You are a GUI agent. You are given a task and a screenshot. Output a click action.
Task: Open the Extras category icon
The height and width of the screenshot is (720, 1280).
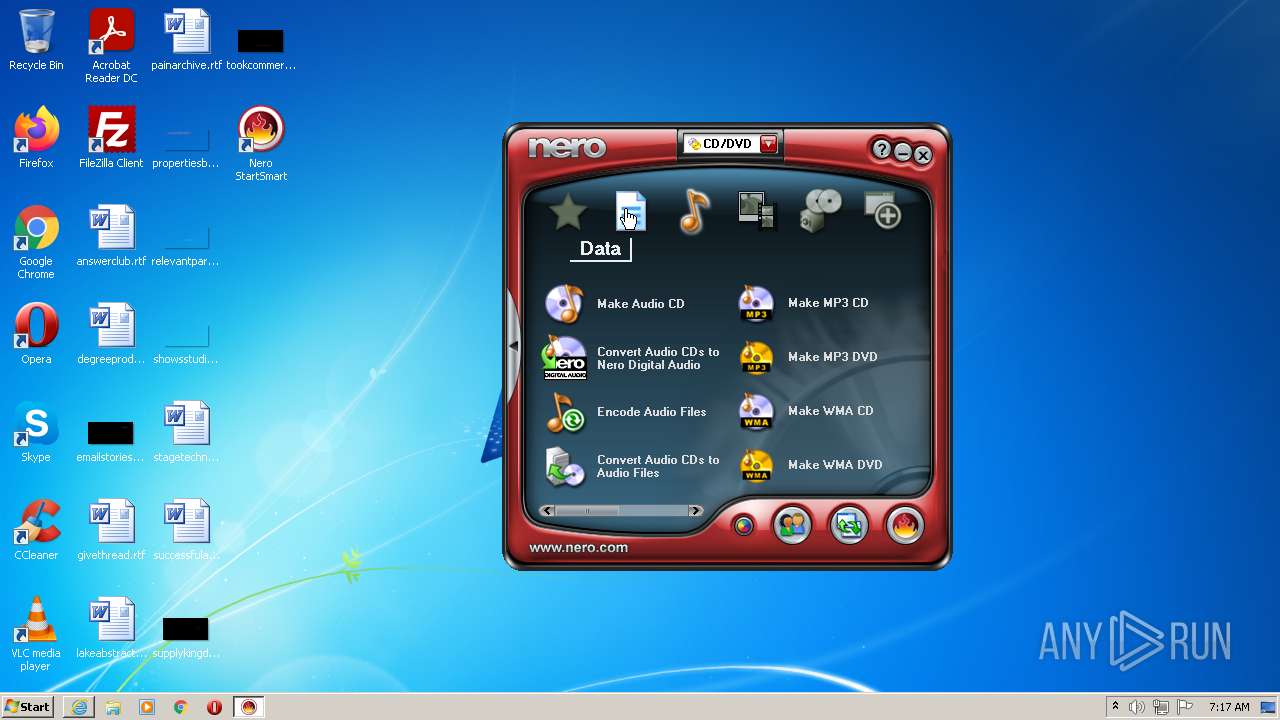pyautogui.click(x=883, y=212)
